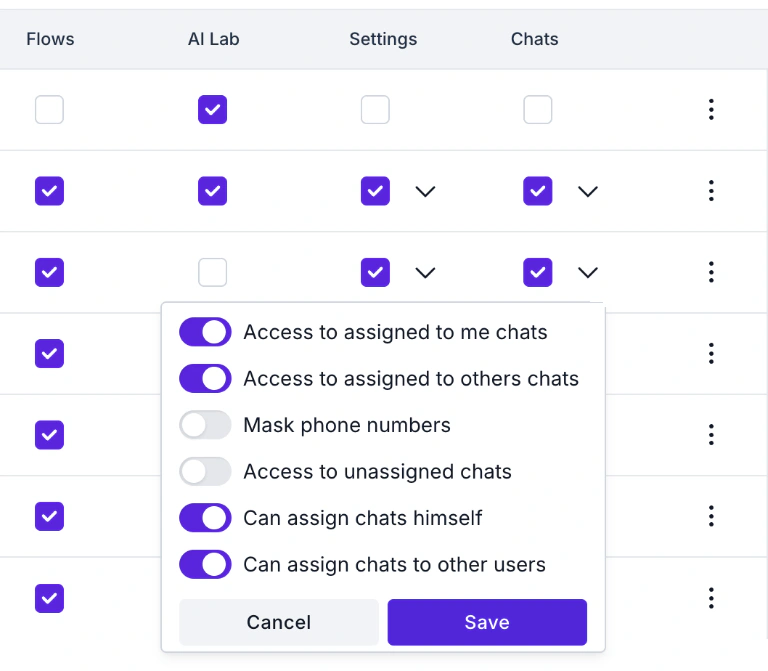768x671 pixels.
Task: Check the AI Lab box in the third row
Action: coord(213,272)
